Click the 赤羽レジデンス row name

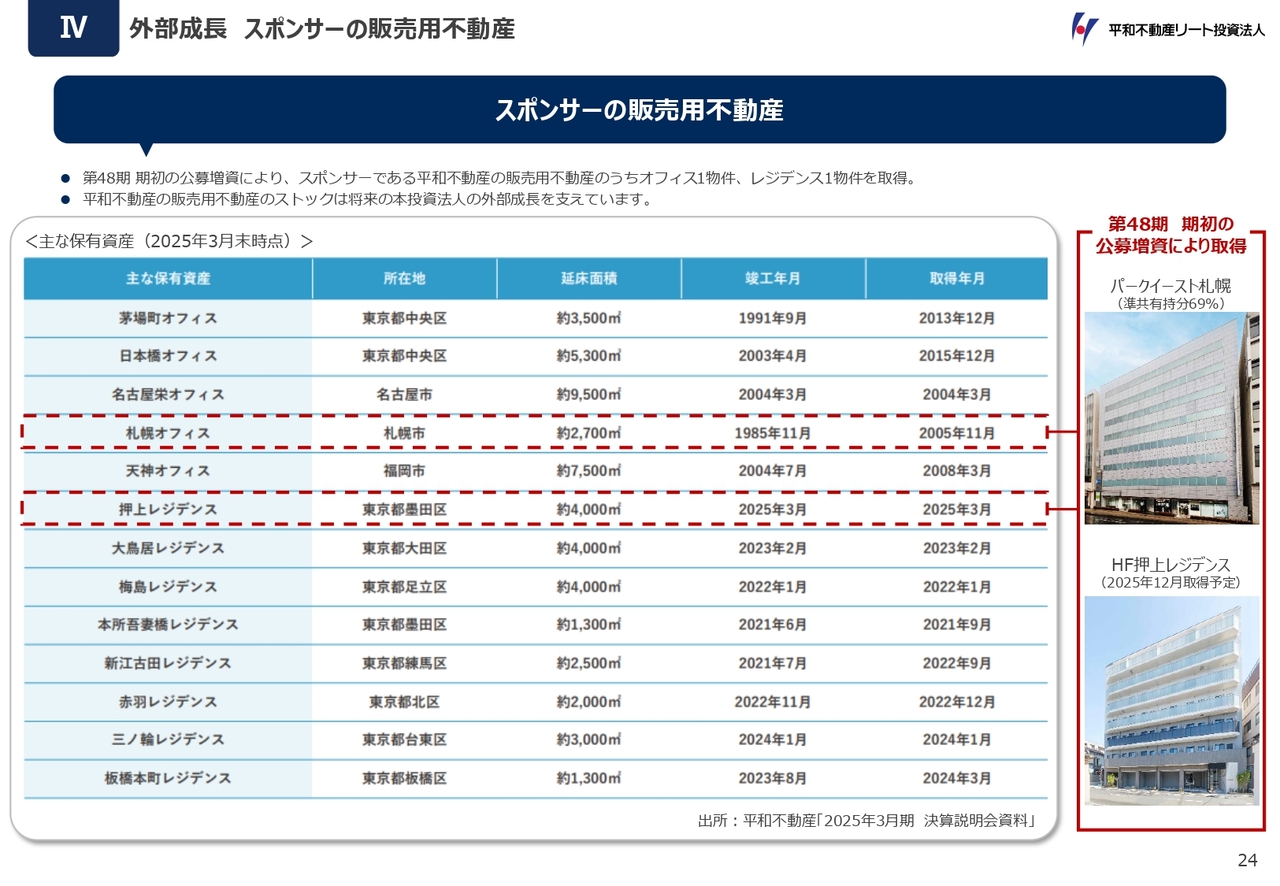168,701
